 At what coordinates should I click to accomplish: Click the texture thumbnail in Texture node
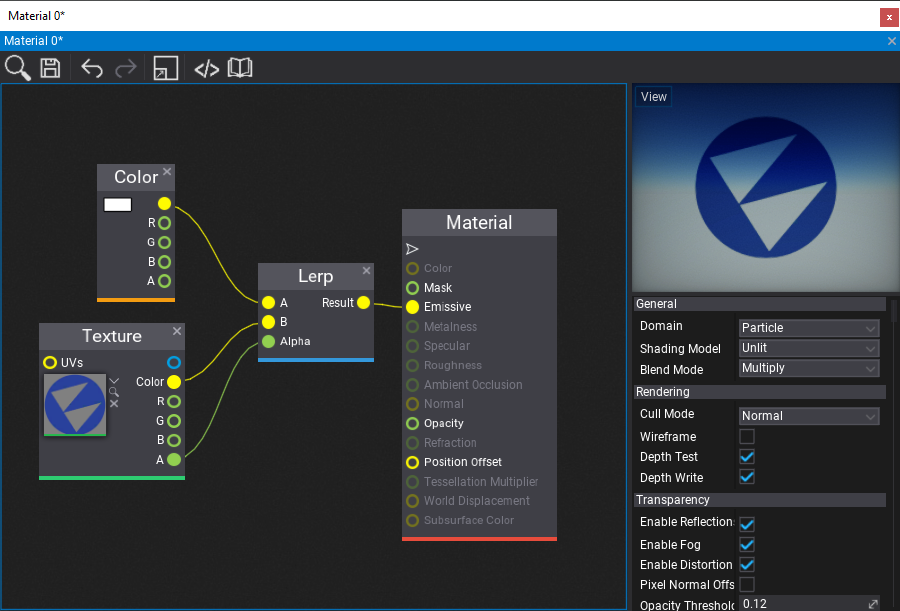pyautogui.click(x=75, y=405)
